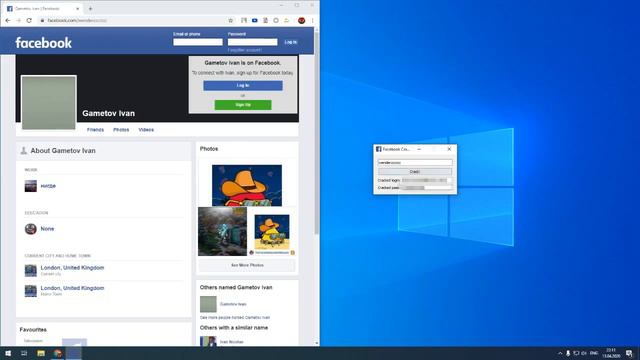
Task: Open similar-name profile thumbnail at bottom
Action: [208, 341]
